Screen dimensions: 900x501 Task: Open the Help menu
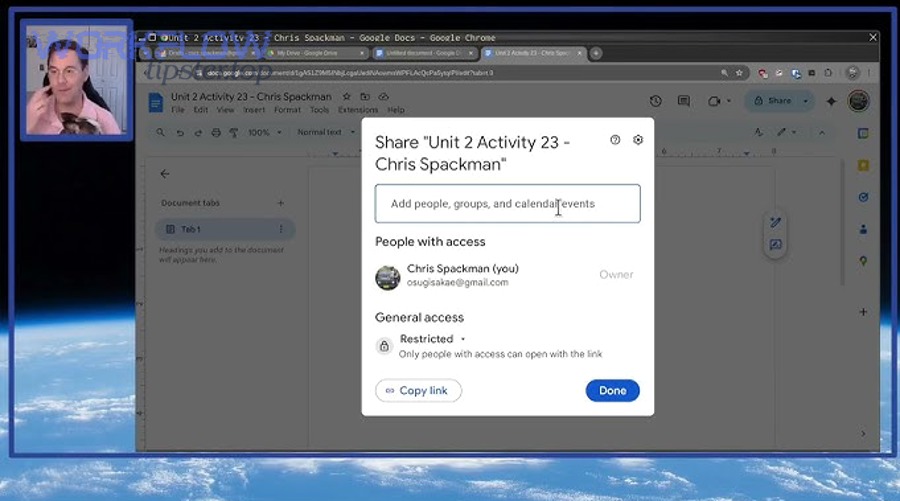395,110
